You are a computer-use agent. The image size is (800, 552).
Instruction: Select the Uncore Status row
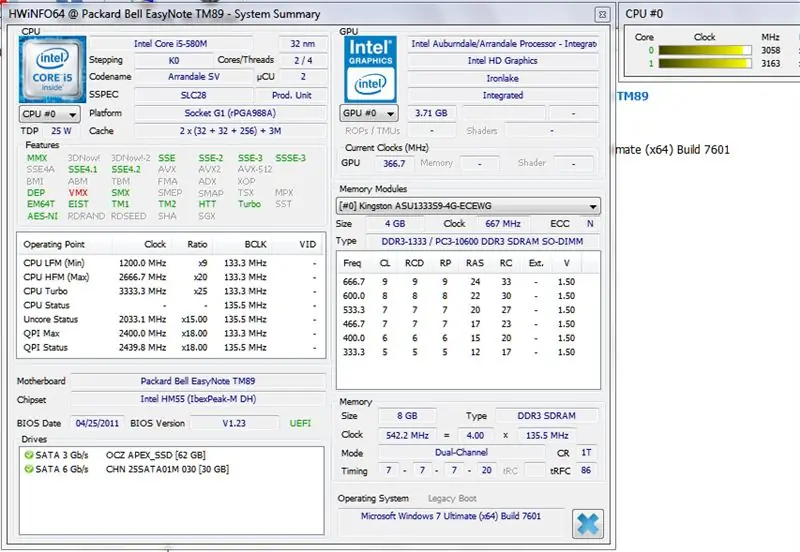(x=171, y=319)
